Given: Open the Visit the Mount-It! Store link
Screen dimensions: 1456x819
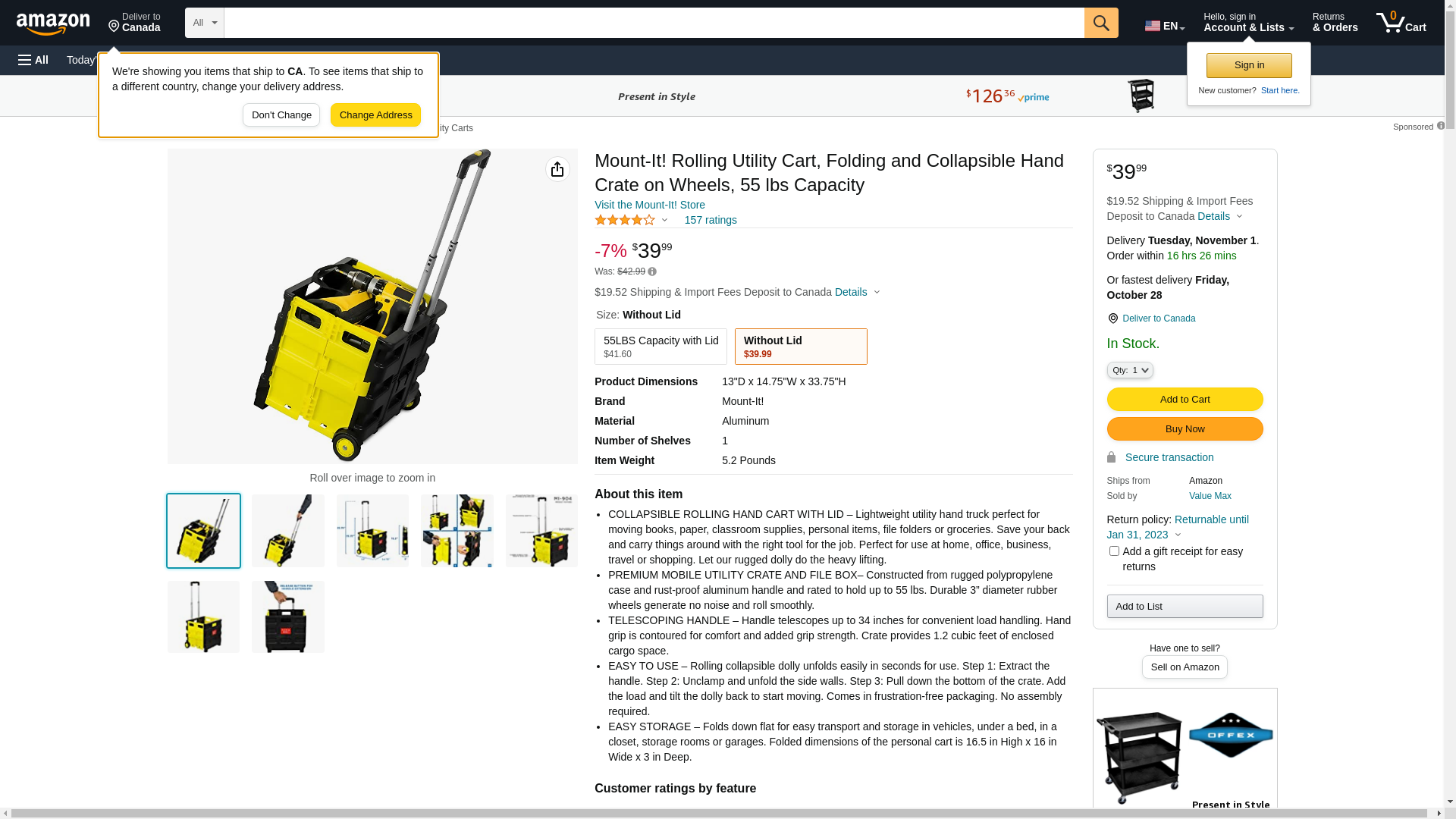Looking at the screenshot, I should click(650, 205).
